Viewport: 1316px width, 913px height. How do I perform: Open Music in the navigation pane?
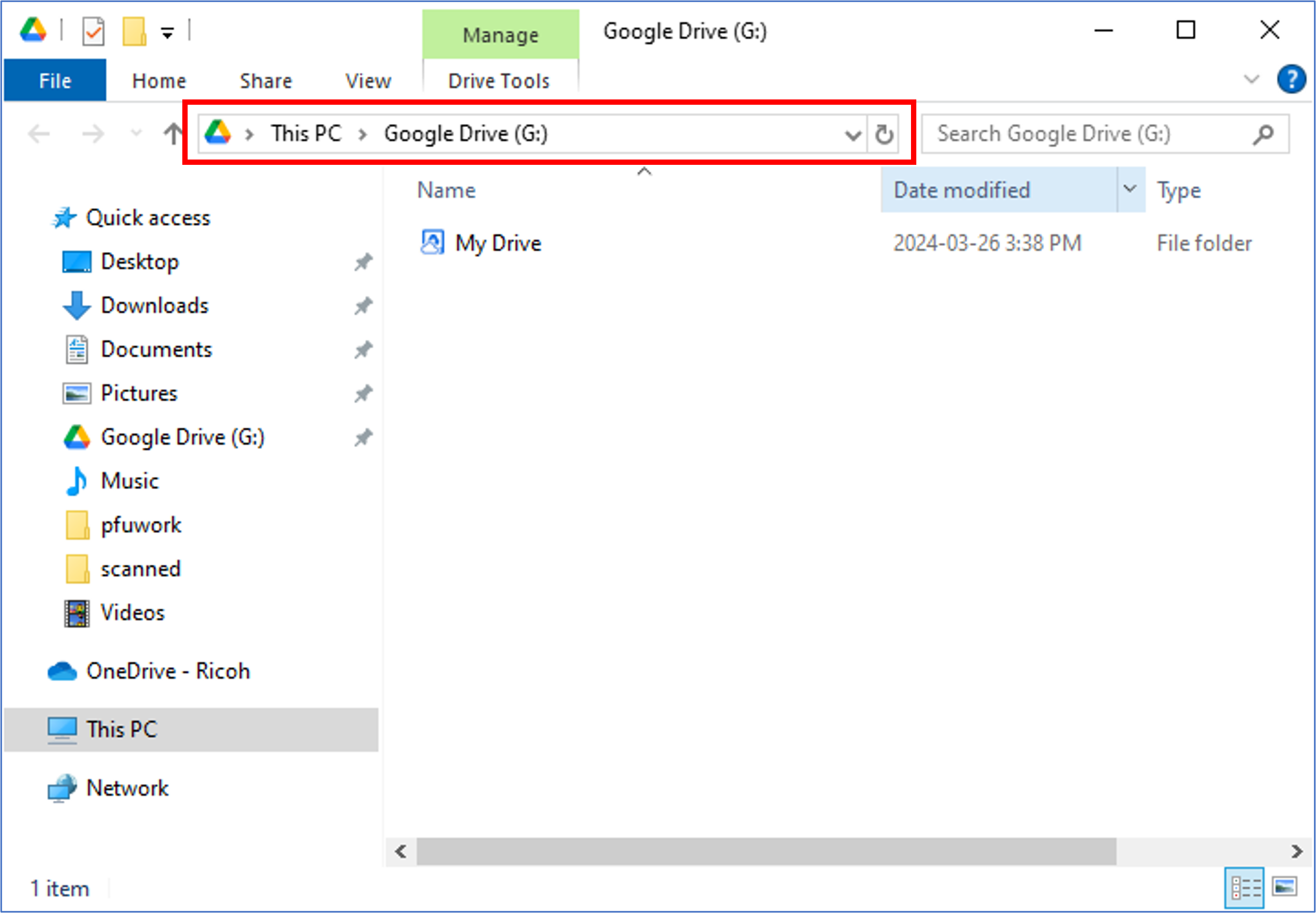click(129, 481)
